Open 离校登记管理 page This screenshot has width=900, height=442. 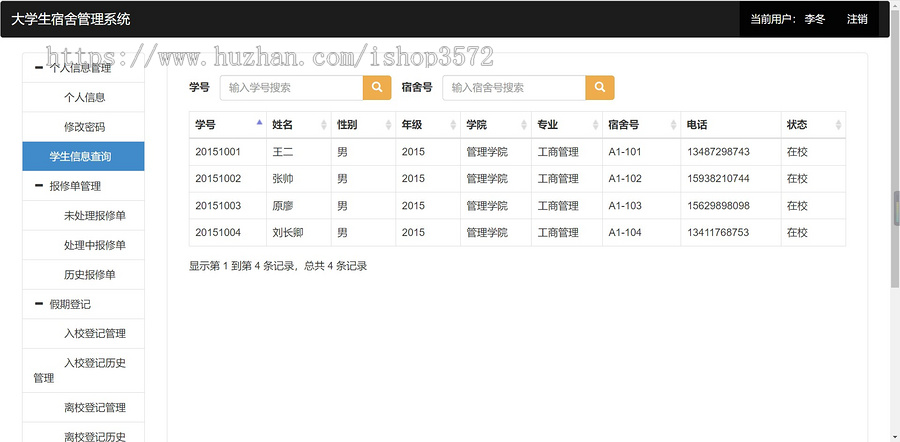click(84, 408)
